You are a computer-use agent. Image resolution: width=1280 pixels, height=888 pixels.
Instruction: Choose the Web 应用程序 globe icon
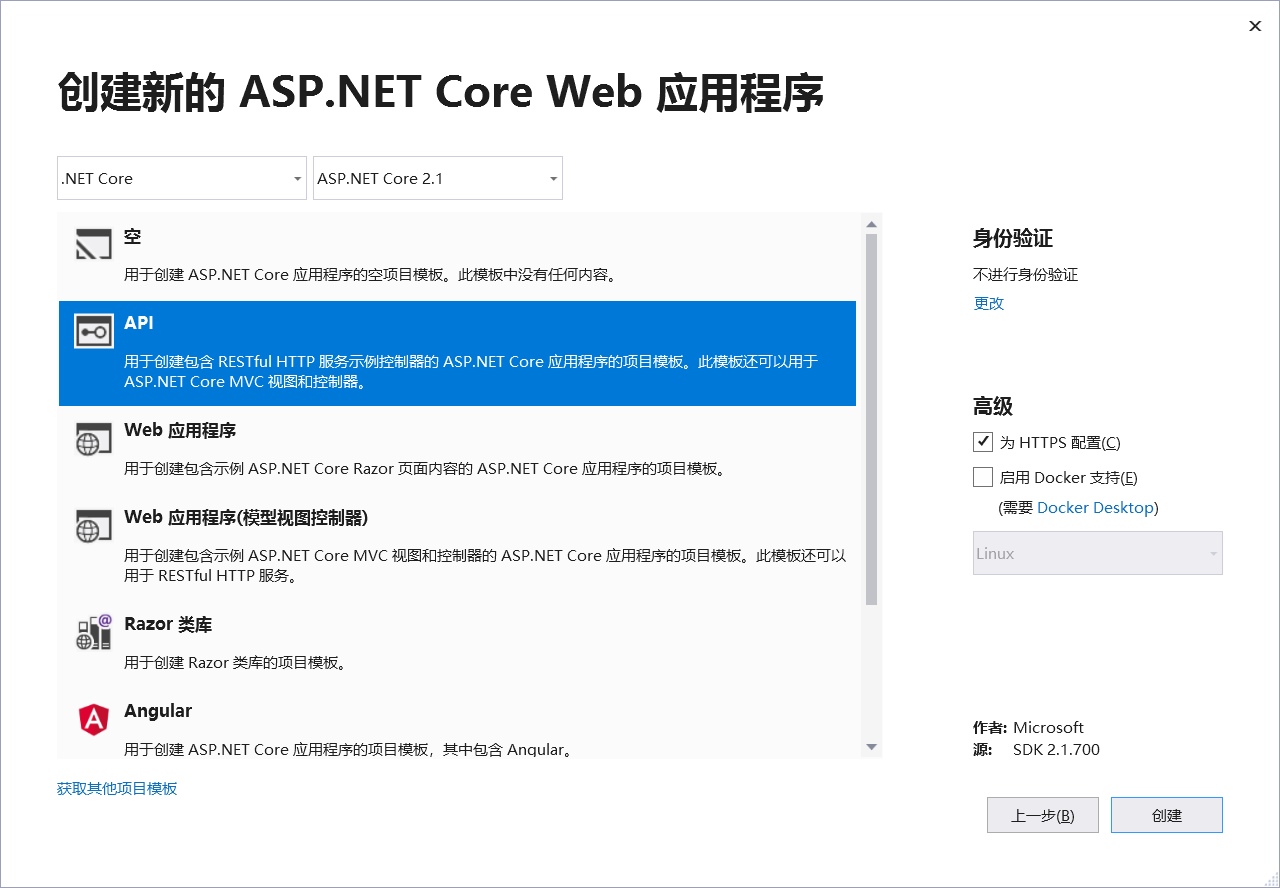pyautogui.click(x=93, y=439)
